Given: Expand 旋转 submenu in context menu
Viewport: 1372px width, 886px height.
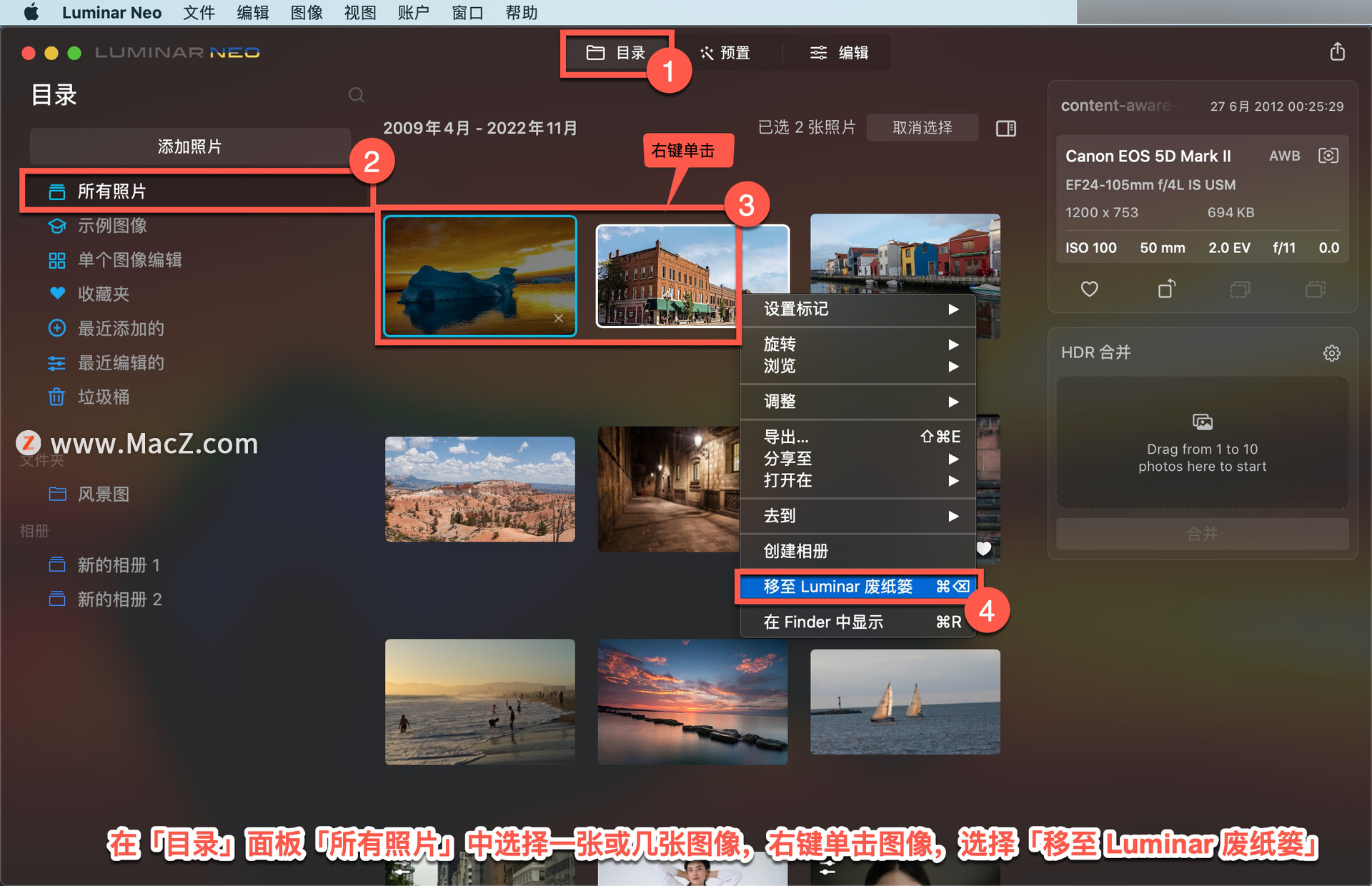Looking at the screenshot, I should [x=858, y=344].
